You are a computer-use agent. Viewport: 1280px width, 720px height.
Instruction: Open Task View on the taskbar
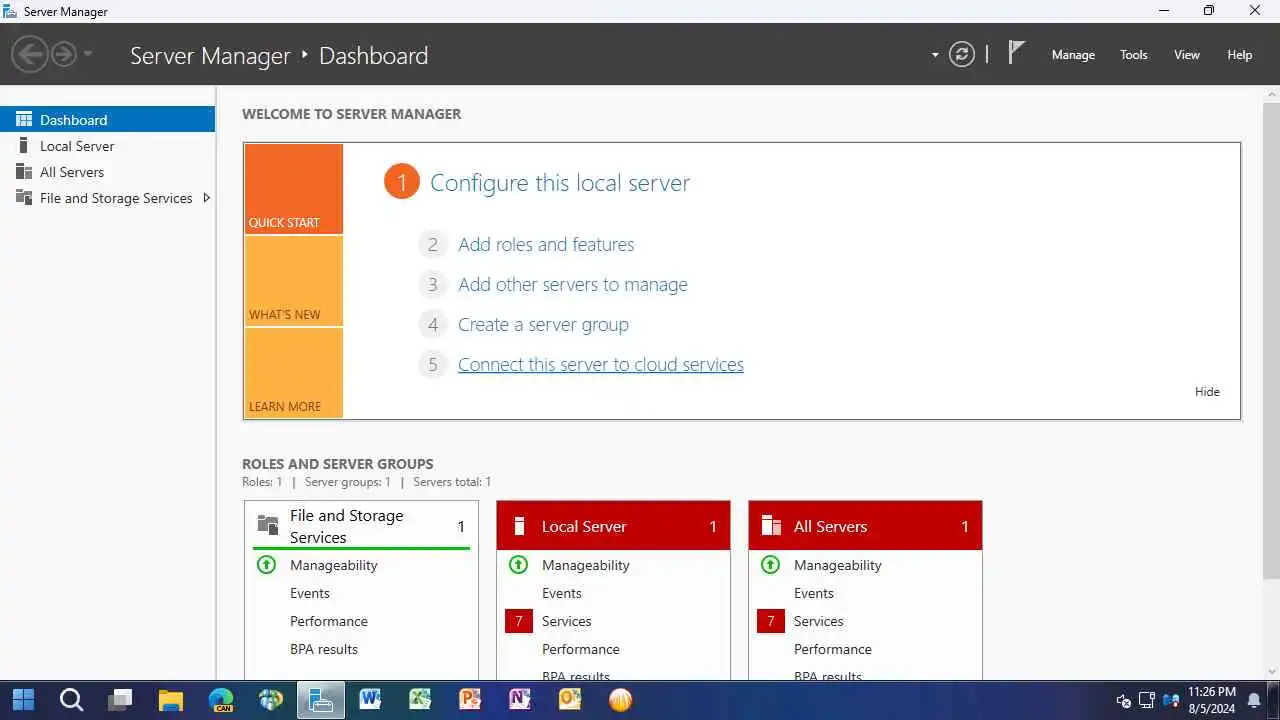pyautogui.click(x=121, y=699)
